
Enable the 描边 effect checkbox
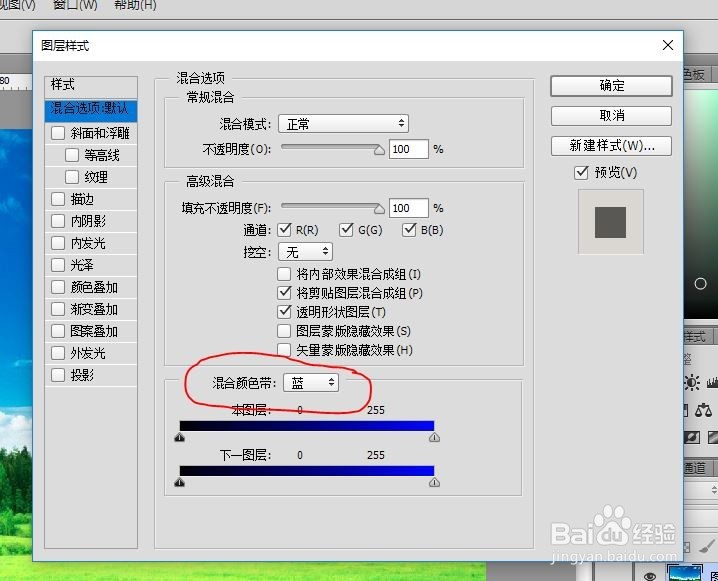58,199
